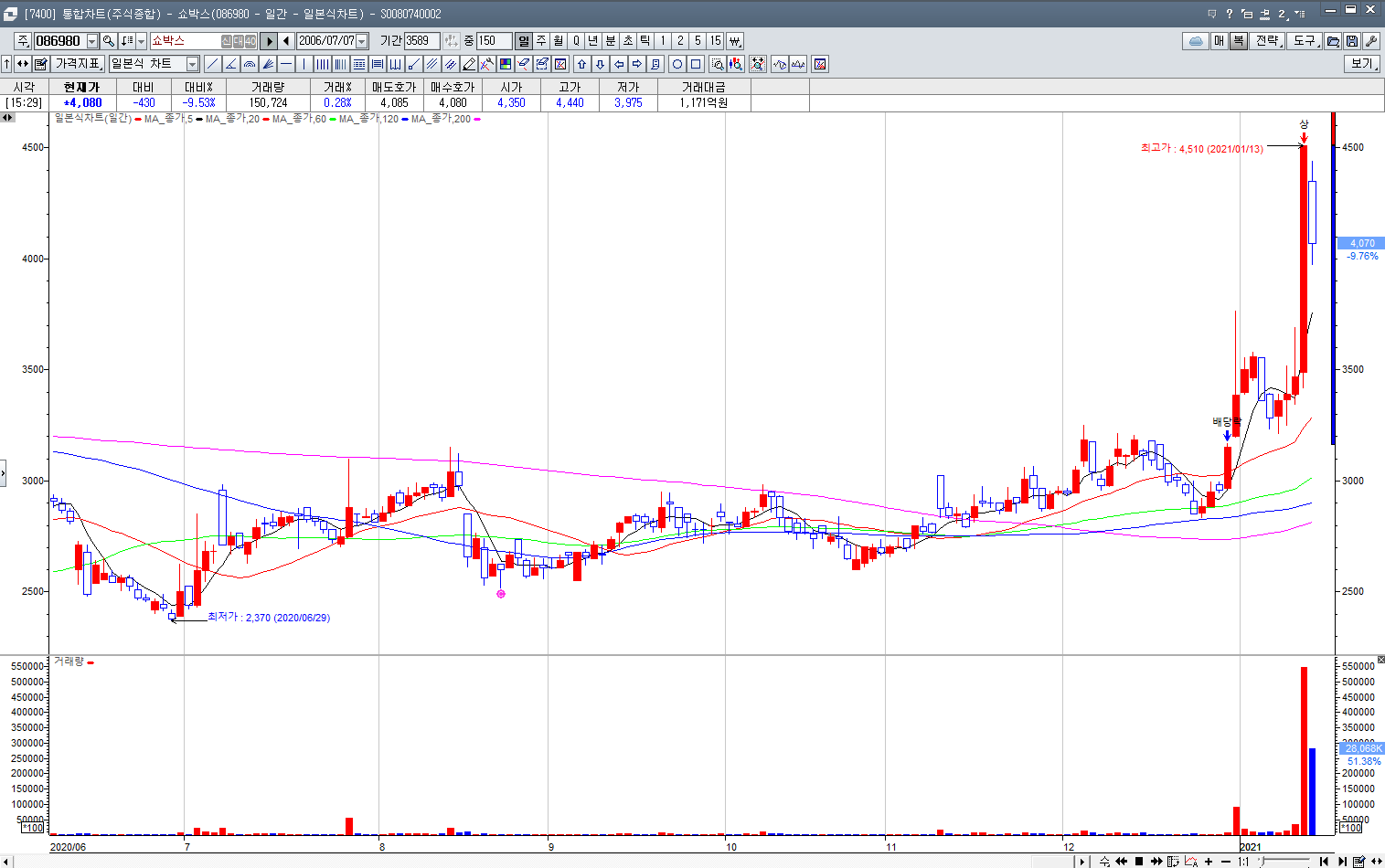Select the Fibonacci fan drawing tool
The height and width of the screenshot is (868, 1385).
pos(268,64)
